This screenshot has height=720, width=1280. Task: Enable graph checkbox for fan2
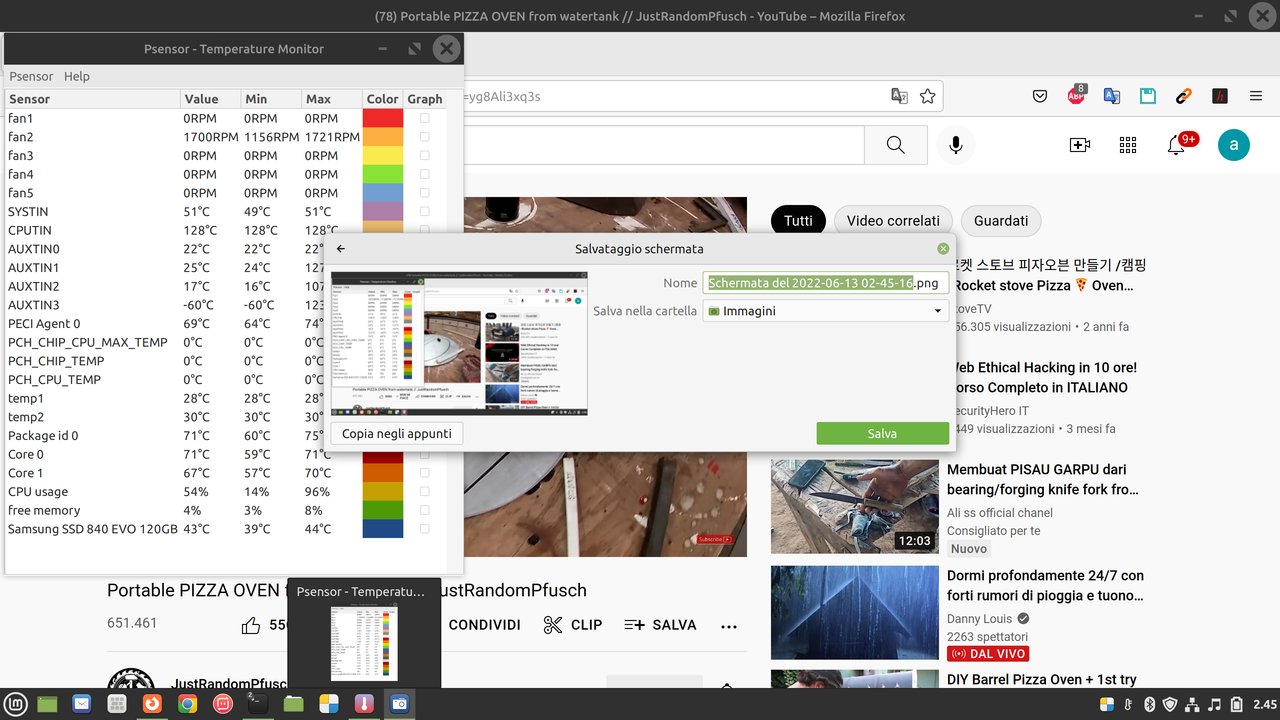pyautogui.click(x=424, y=137)
